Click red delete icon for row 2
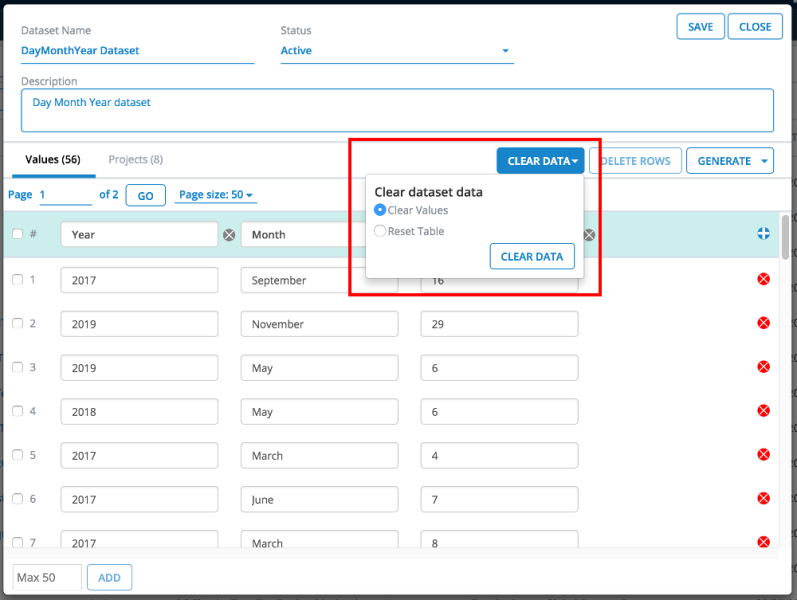 (x=764, y=323)
